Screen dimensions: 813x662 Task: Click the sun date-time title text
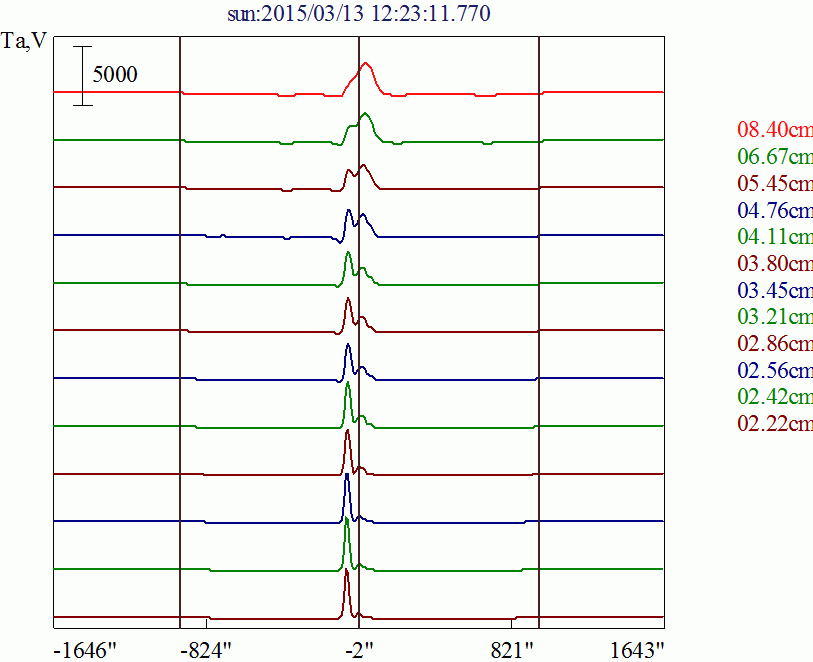(x=359, y=13)
